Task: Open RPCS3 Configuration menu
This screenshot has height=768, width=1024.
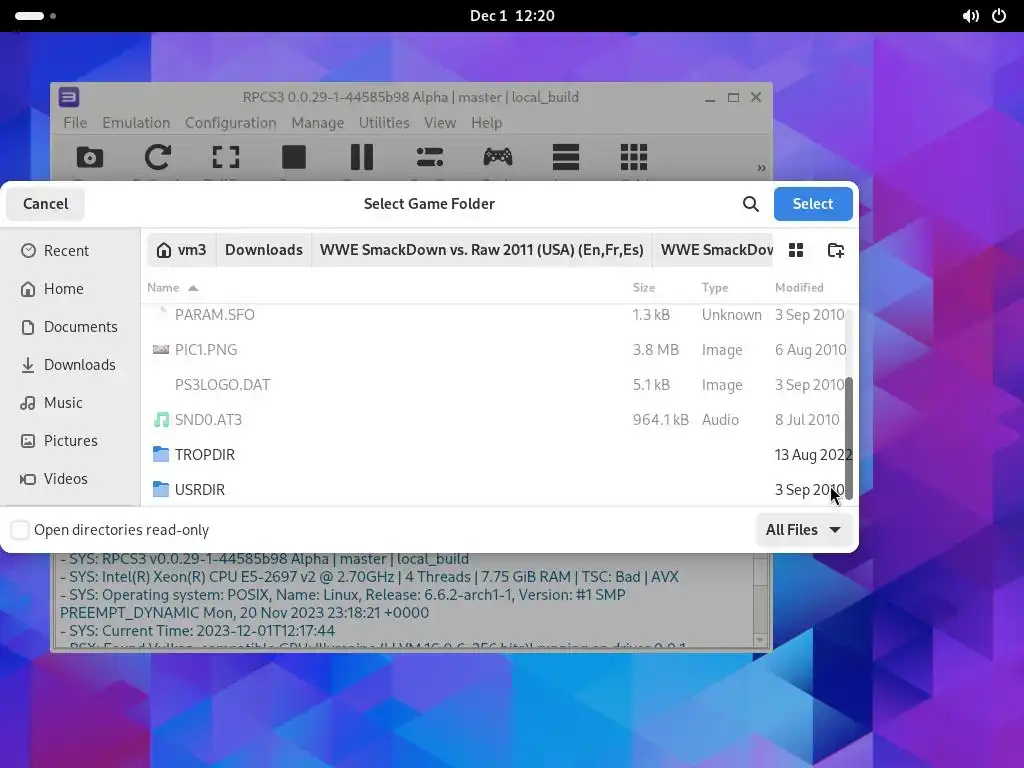Action: [x=231, y=123]
